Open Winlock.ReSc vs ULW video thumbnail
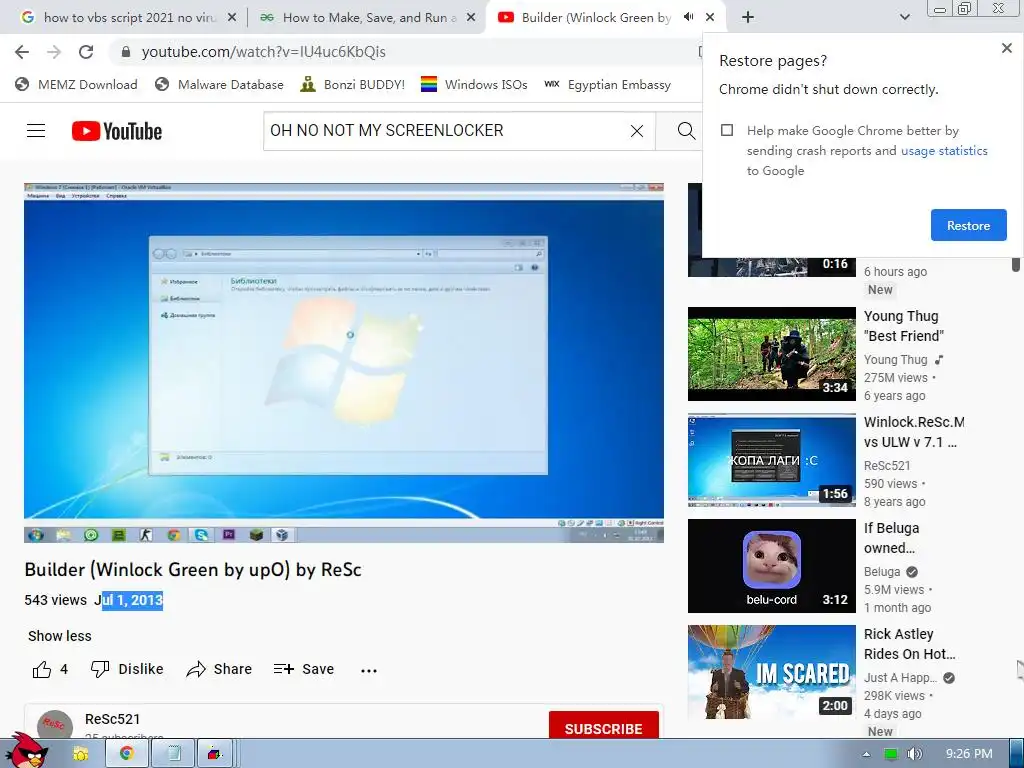This screenshot has width=1024, height=768. click(x=771, y=460)
